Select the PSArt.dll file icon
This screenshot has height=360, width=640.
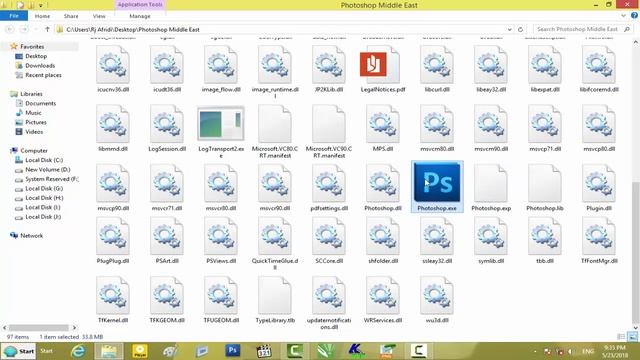point(167,236)
